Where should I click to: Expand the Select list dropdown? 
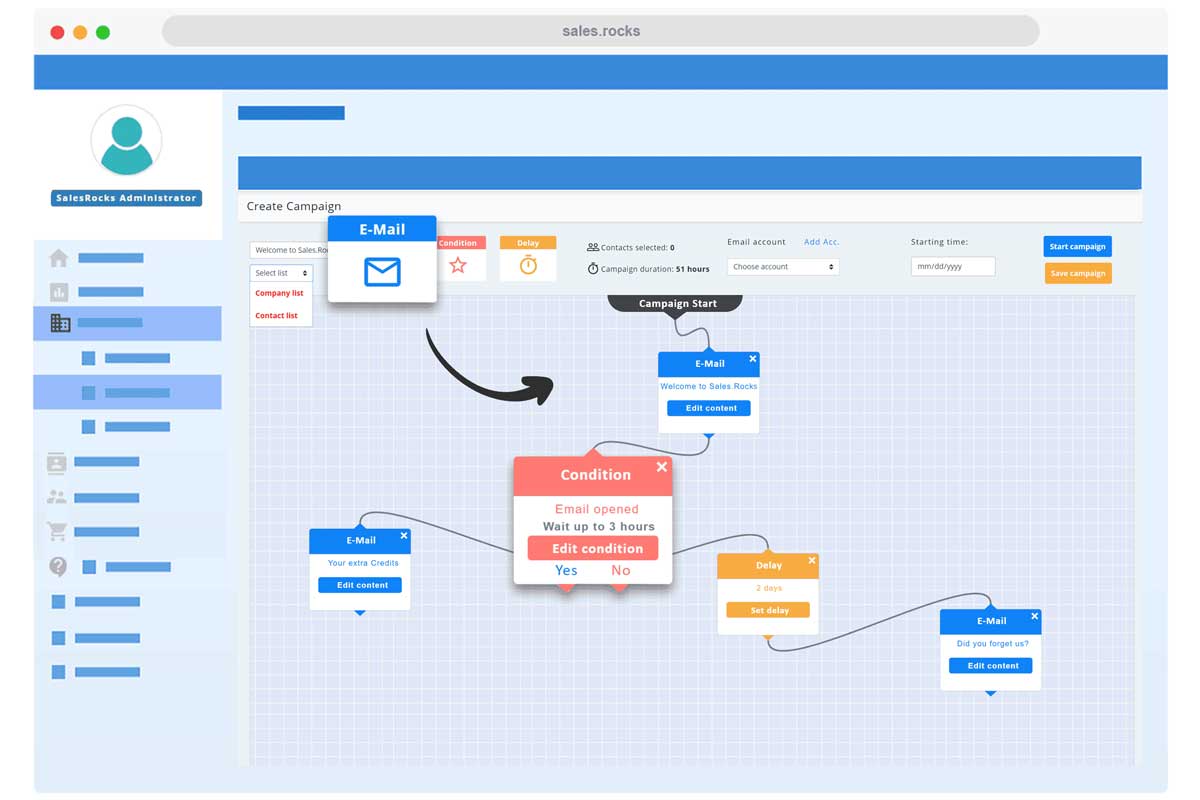280,273
